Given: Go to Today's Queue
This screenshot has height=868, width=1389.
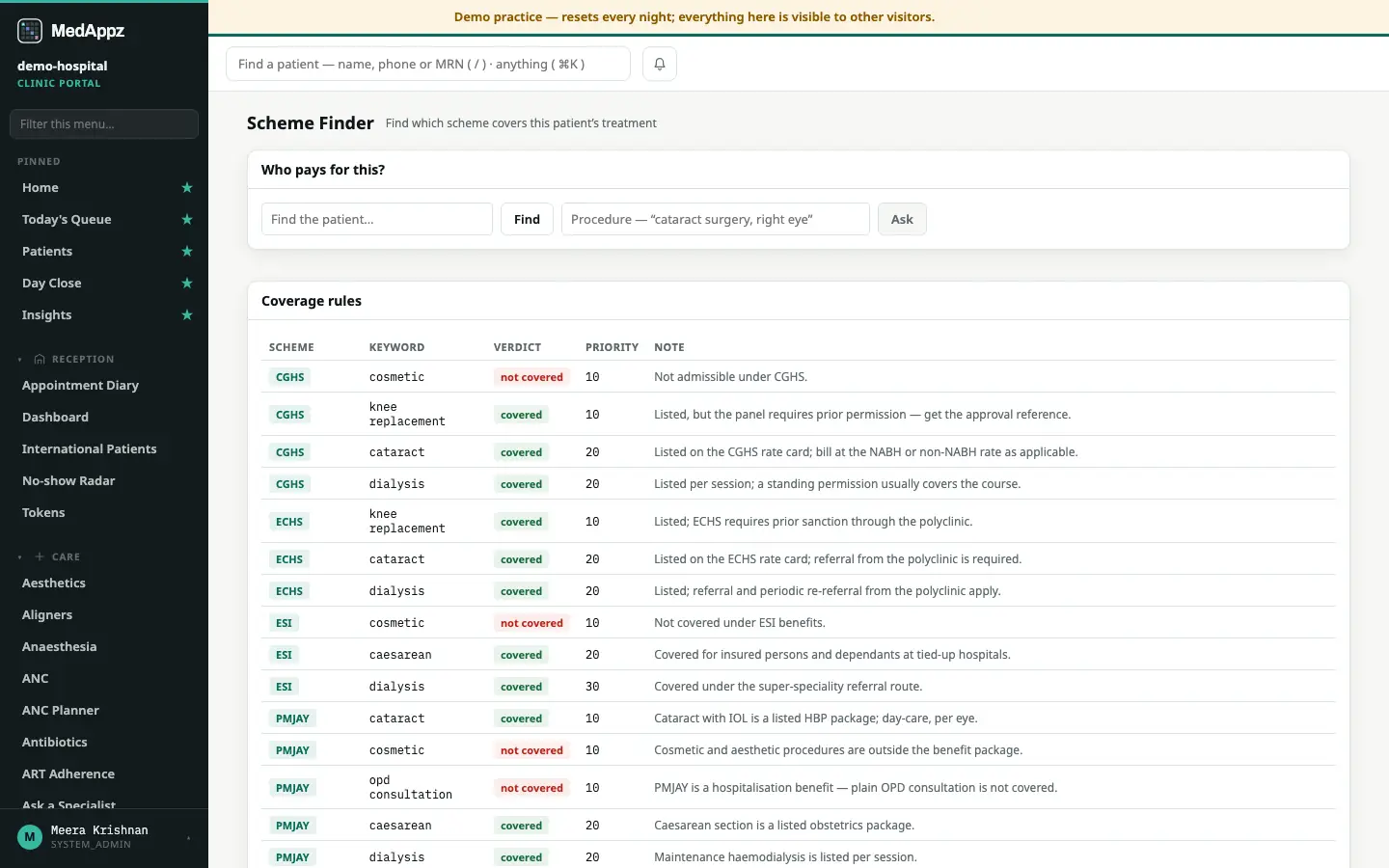Looking at the screenshot, I should (x=67, y=220).
